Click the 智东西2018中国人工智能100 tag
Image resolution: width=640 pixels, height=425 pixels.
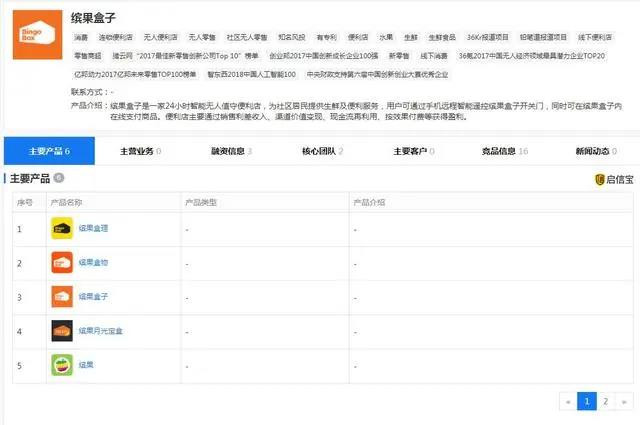pyautogui.click(x=251, y=74)
